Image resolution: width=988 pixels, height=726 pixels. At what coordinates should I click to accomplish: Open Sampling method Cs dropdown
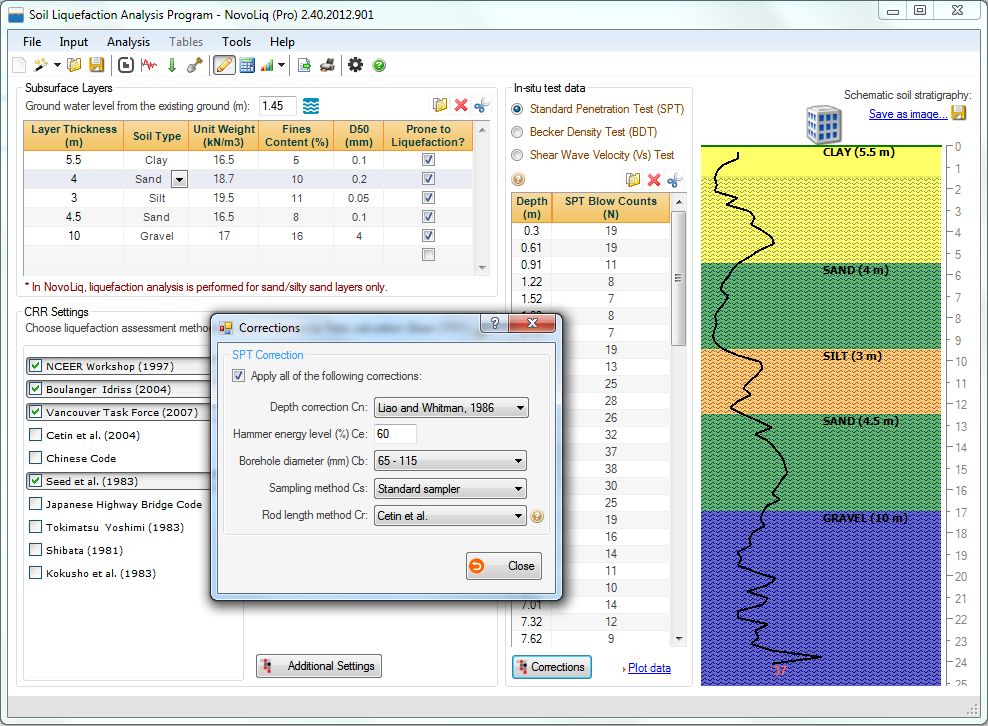(x=450, y=488)
